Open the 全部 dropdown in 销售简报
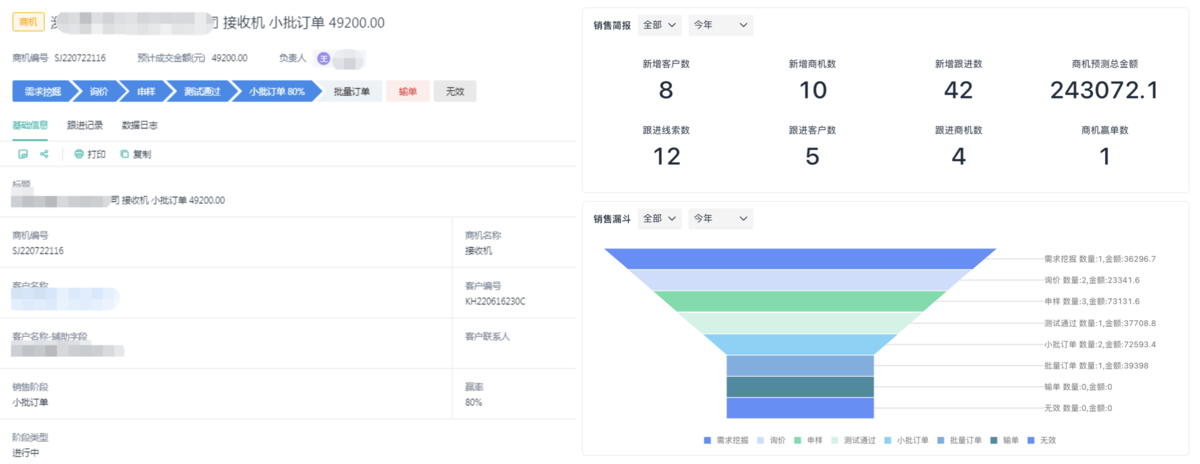Image resolution: width=1200 pixels, height=464 pixels. (659, 26)
